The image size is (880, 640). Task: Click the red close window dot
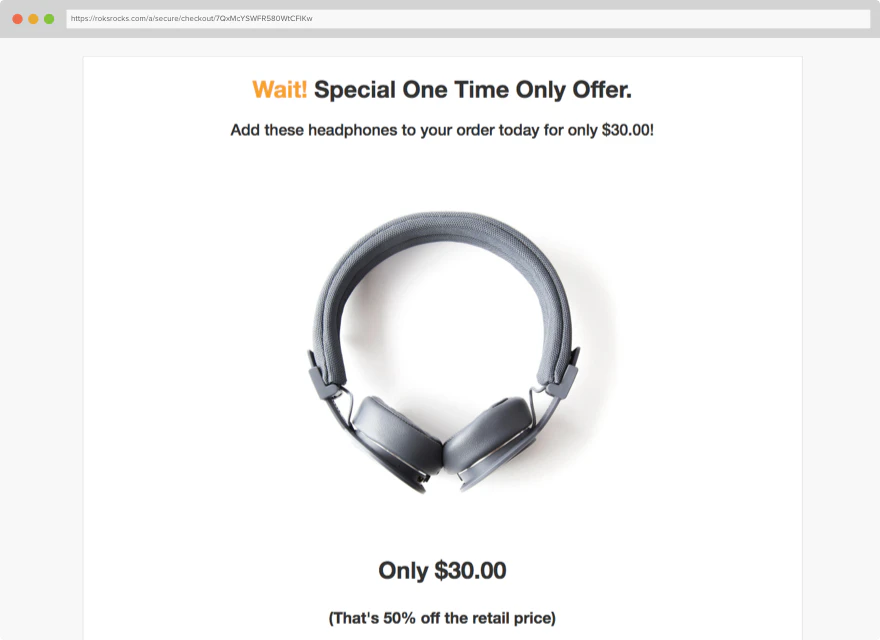(x=17, y=19)
